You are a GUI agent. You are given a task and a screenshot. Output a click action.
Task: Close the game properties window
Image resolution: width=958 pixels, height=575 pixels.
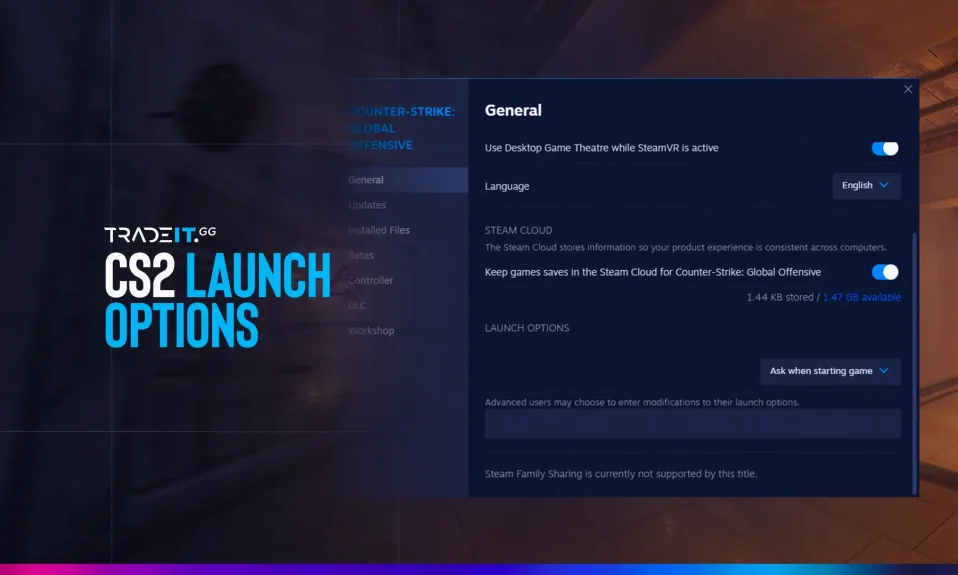click(x=908, y=89)
